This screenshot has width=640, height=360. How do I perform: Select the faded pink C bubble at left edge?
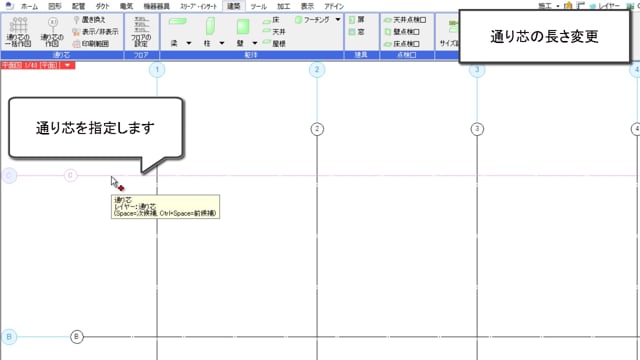(9, 176)
